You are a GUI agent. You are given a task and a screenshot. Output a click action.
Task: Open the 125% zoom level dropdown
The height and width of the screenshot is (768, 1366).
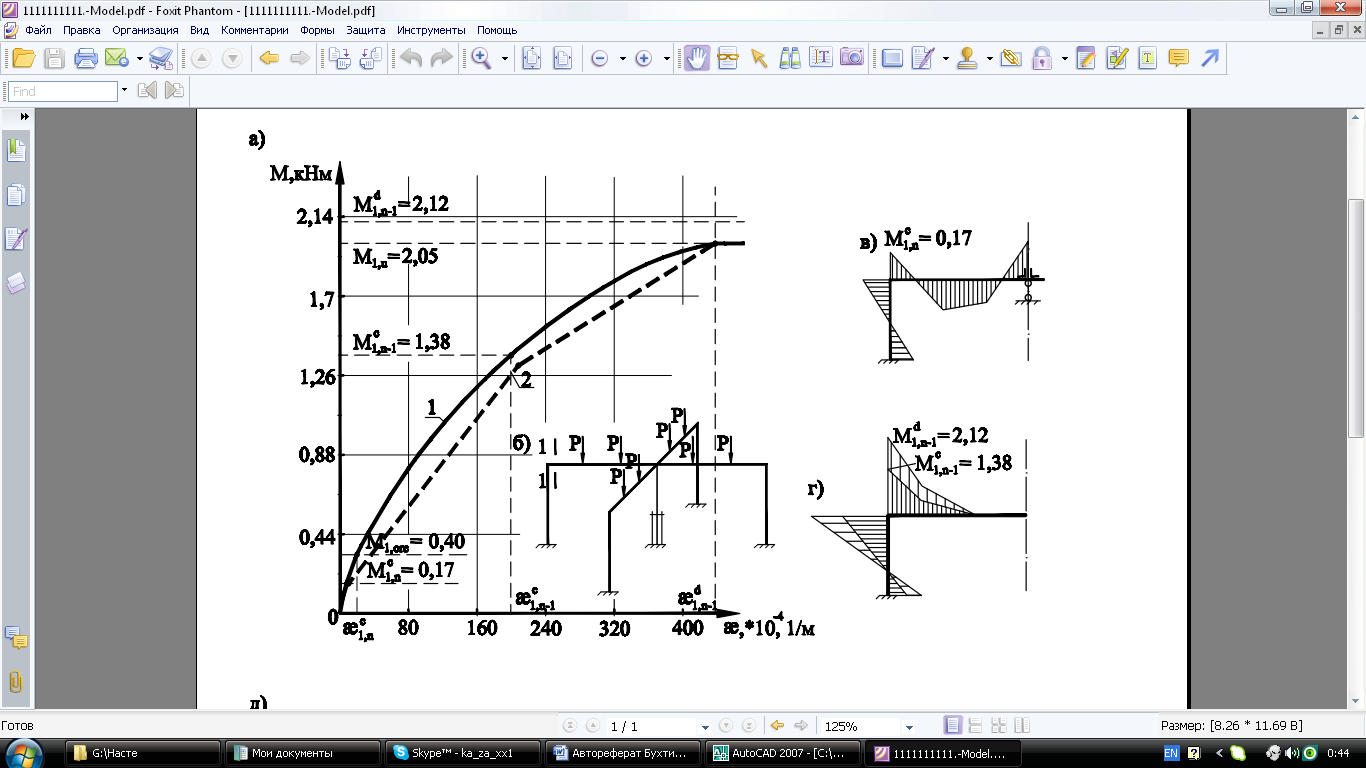tap(908, 727)
